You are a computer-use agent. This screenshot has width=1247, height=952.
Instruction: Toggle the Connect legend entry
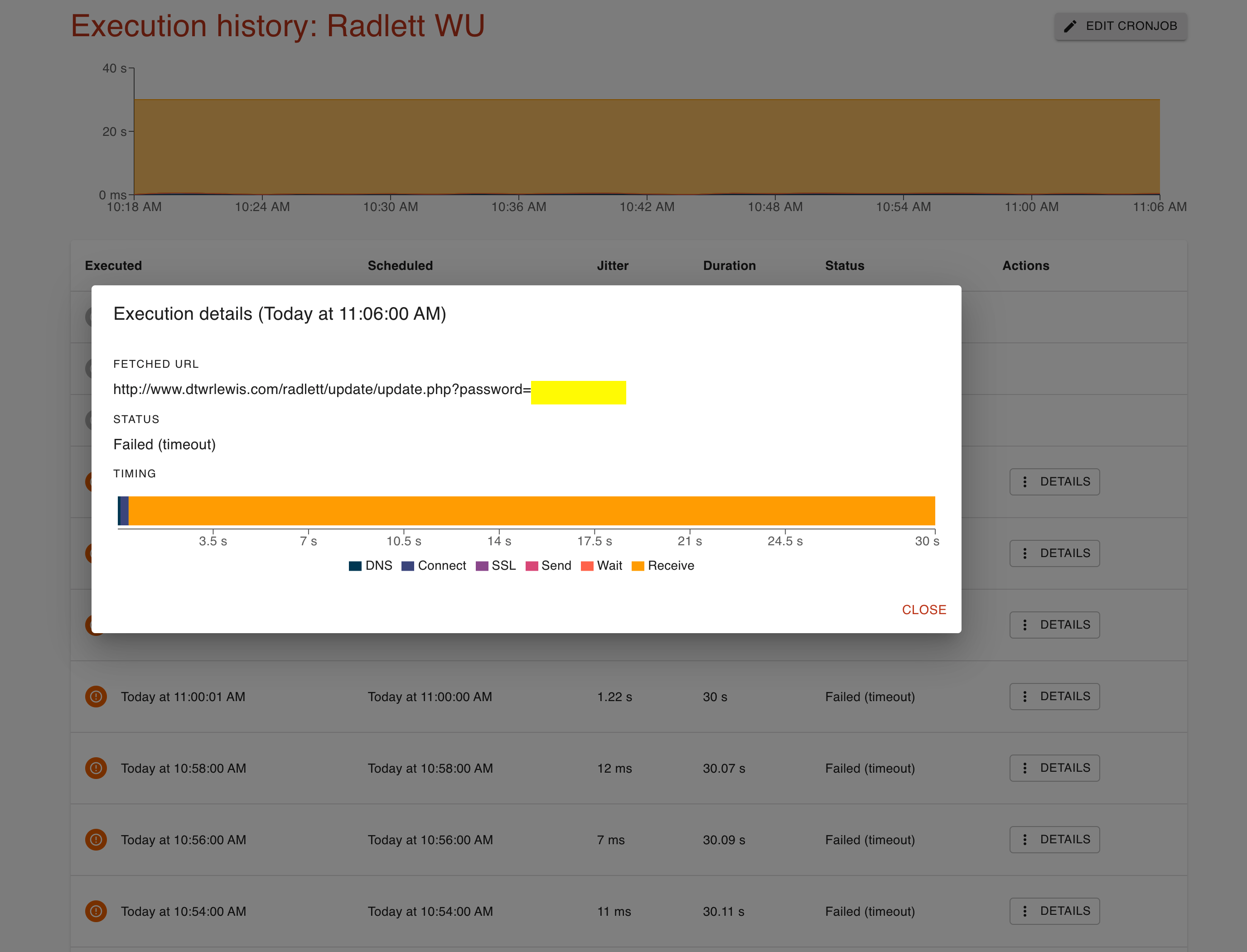pos(434,566)
